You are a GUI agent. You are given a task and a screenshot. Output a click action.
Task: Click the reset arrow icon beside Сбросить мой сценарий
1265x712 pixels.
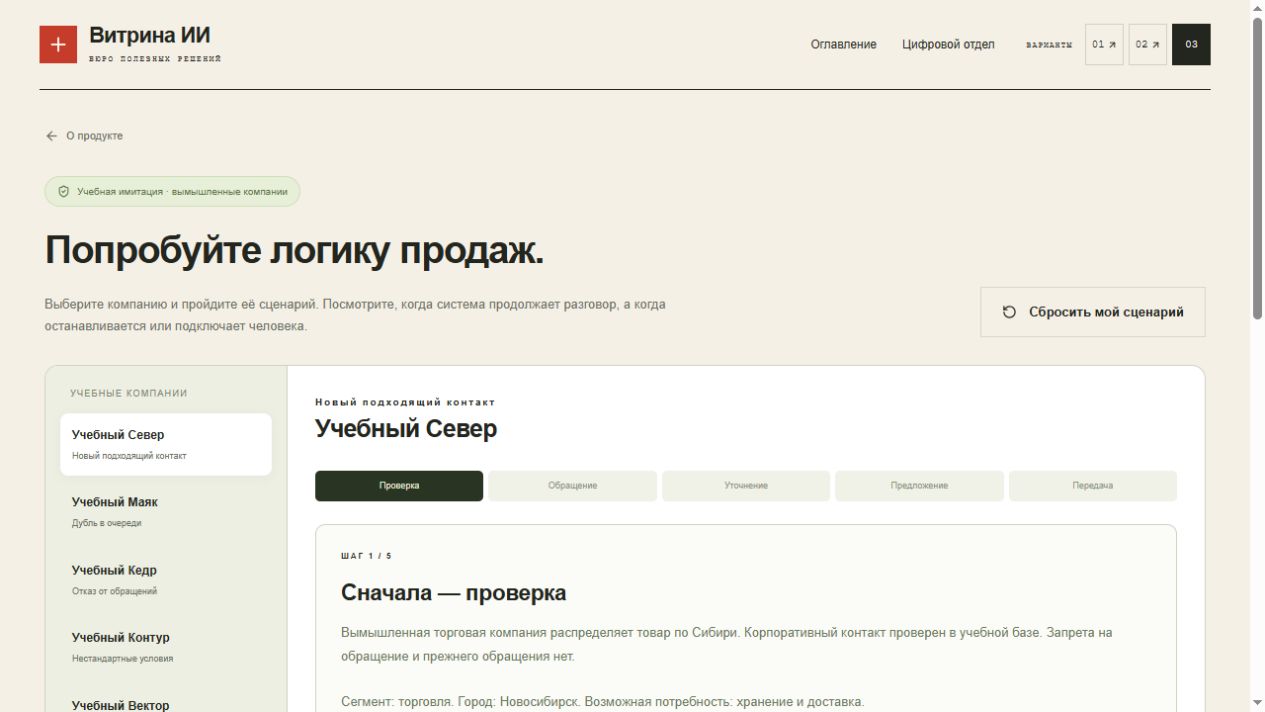1009,312
